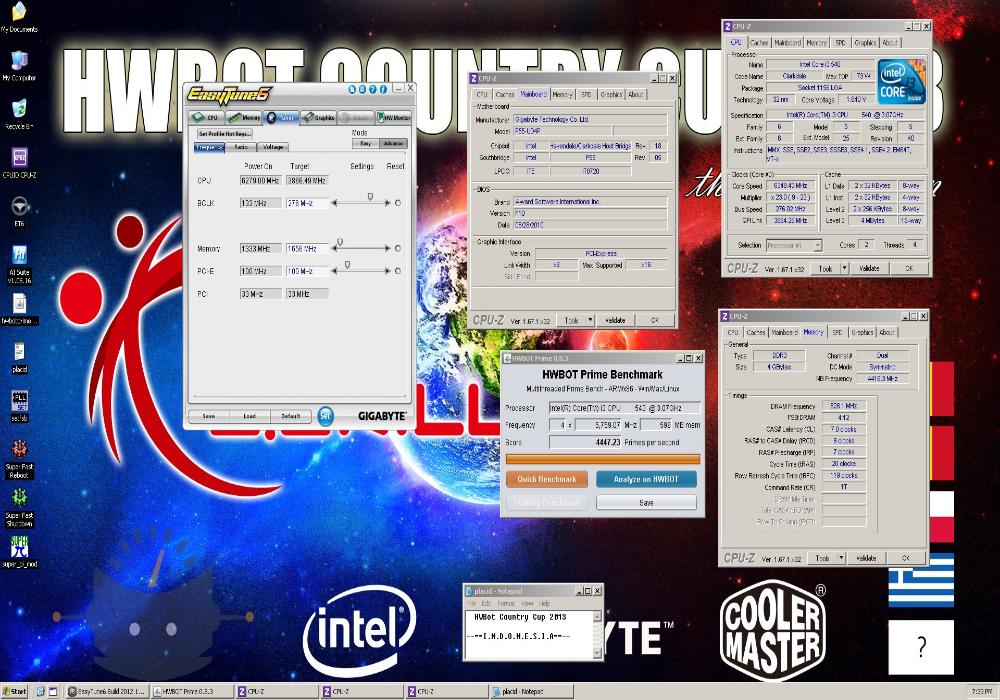Click the Memory frequency slider handle
Viewport: 1000px width, 700px height.
[340, 242]
